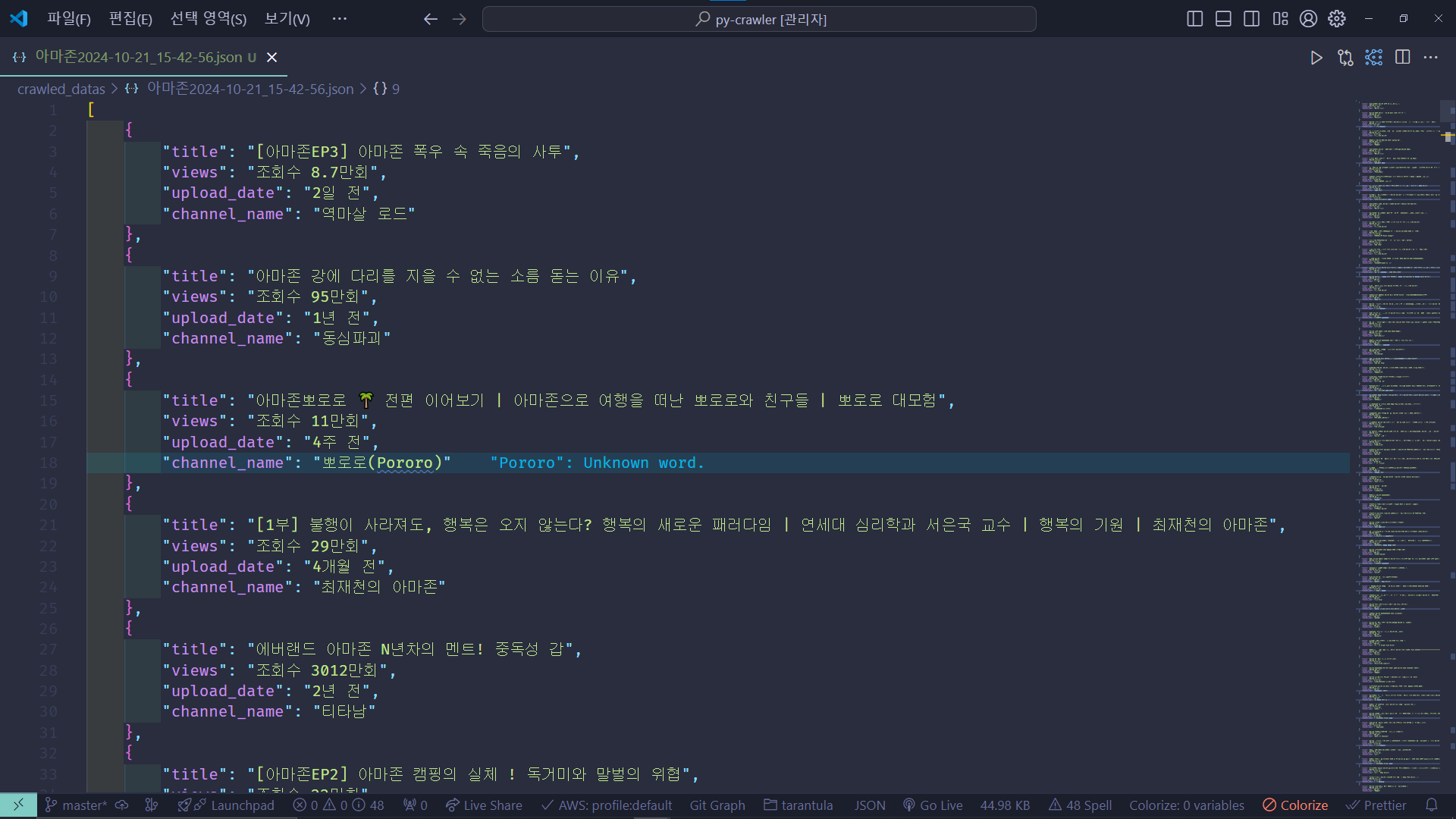Toggle secondary side bar visibility

[1252, 19]
